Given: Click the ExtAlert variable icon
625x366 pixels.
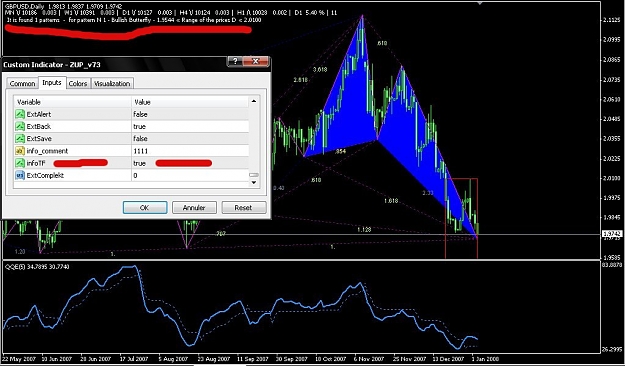Looking at the screenshot, I should (20, 114).
